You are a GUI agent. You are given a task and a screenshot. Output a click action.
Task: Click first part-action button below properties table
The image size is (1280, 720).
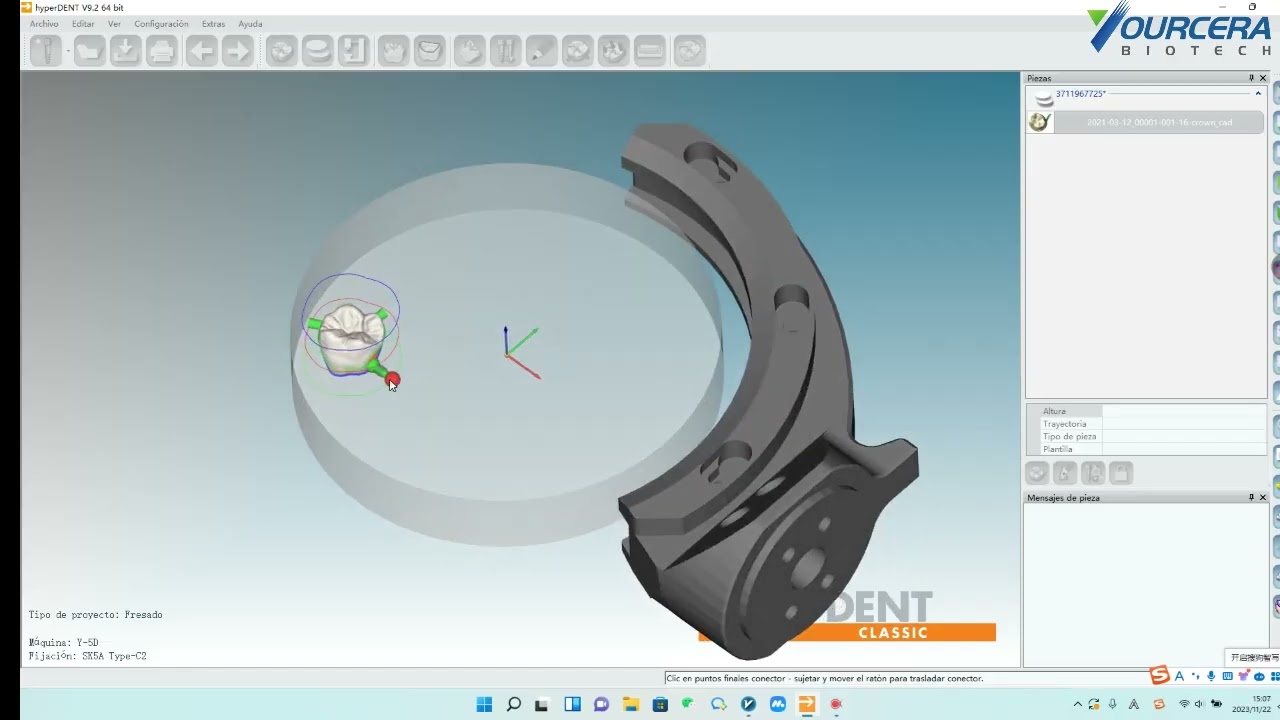click(1038, 473)
